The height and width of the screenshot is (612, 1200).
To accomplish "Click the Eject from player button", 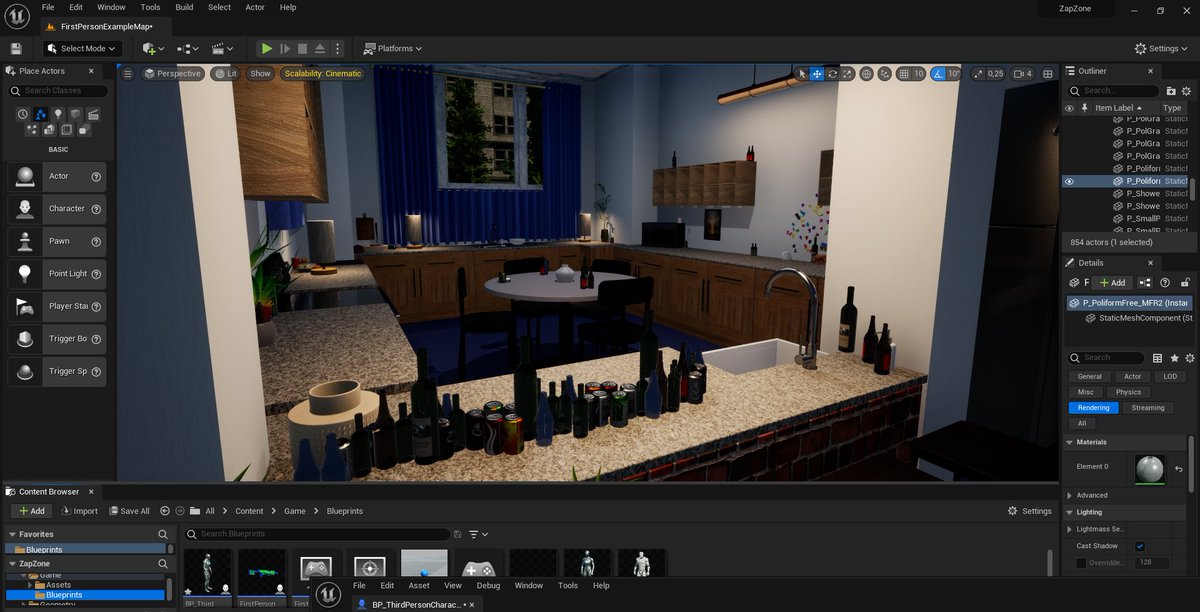I will pos(319,48).
